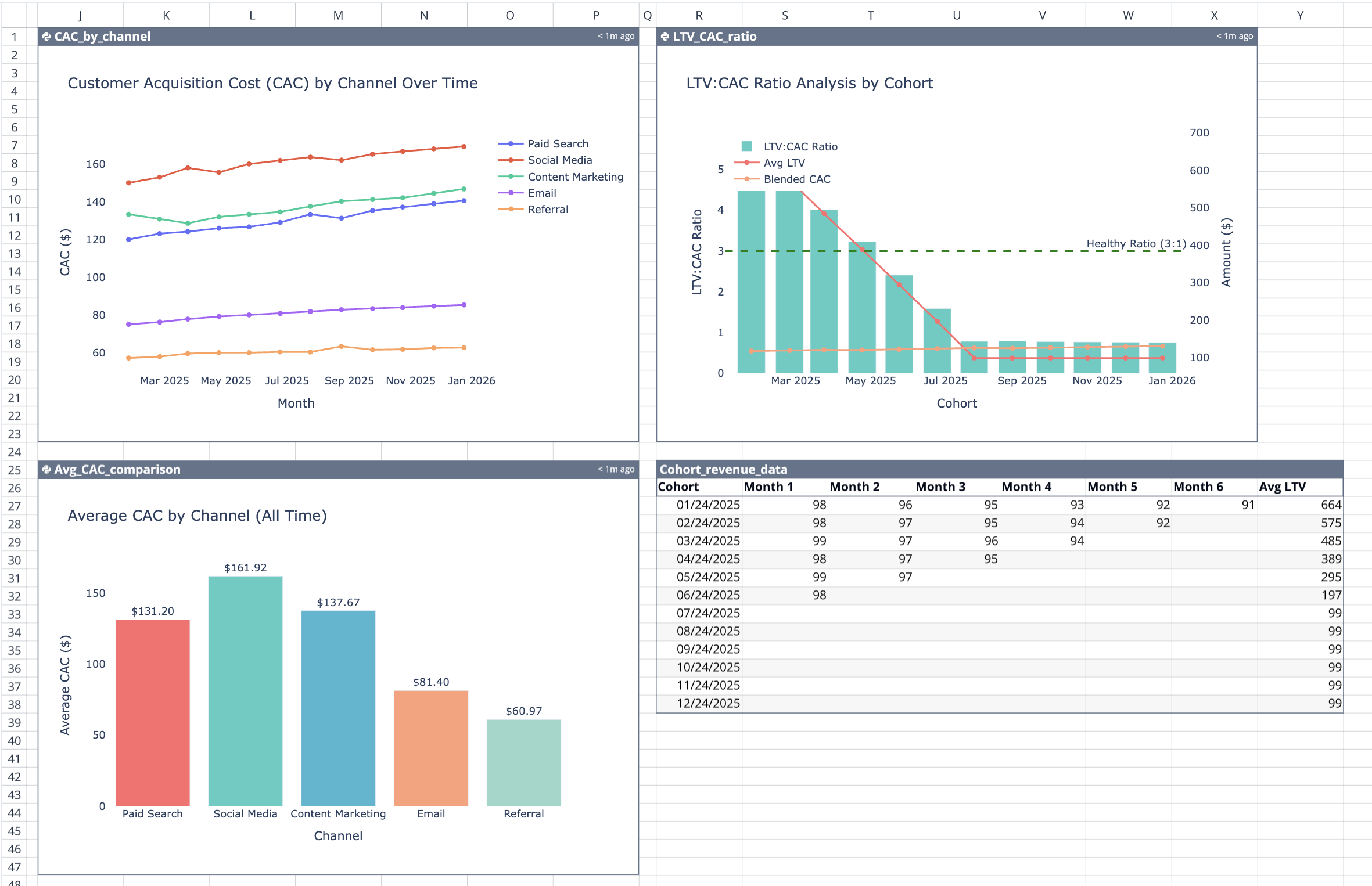Open Python code for LTV_CAC_ratio chart
1372x886 pixels.
pyautogui.click(x=664, y=36)
